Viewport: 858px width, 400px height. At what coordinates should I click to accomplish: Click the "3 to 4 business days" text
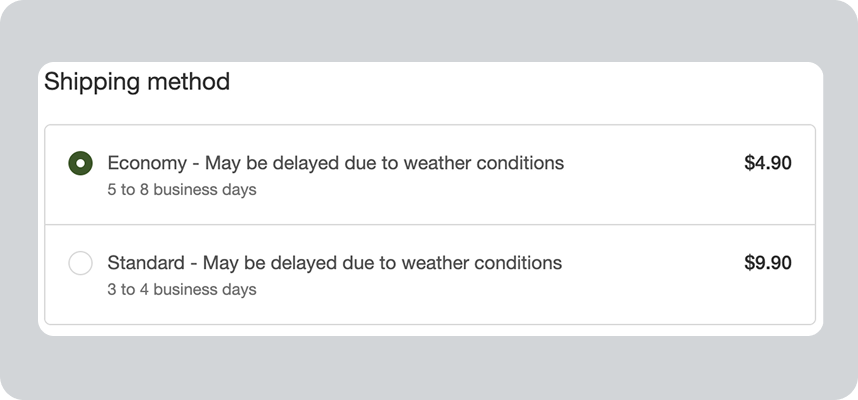tap(181, 290)
